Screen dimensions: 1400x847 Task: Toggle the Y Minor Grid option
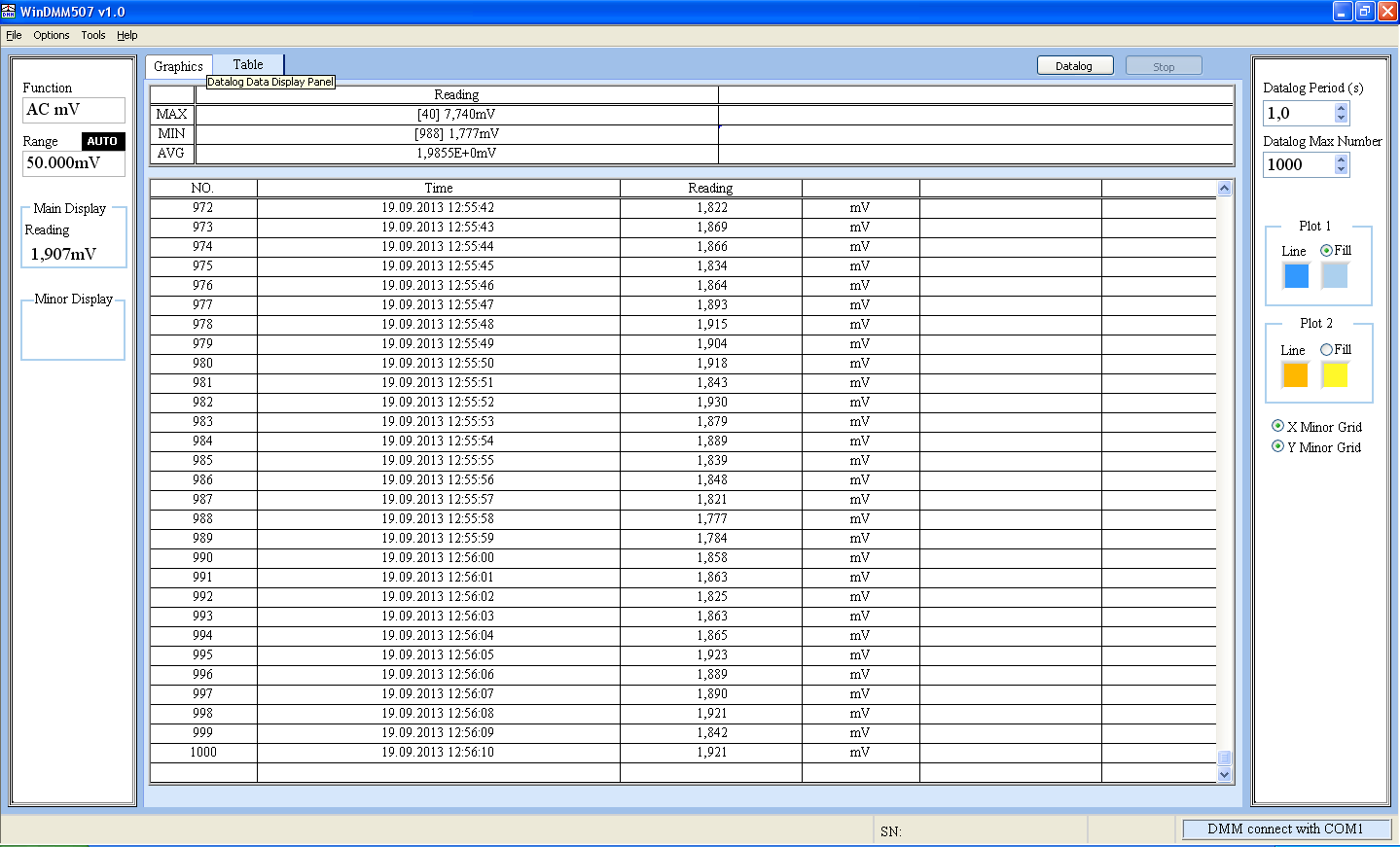(1277, 446)
